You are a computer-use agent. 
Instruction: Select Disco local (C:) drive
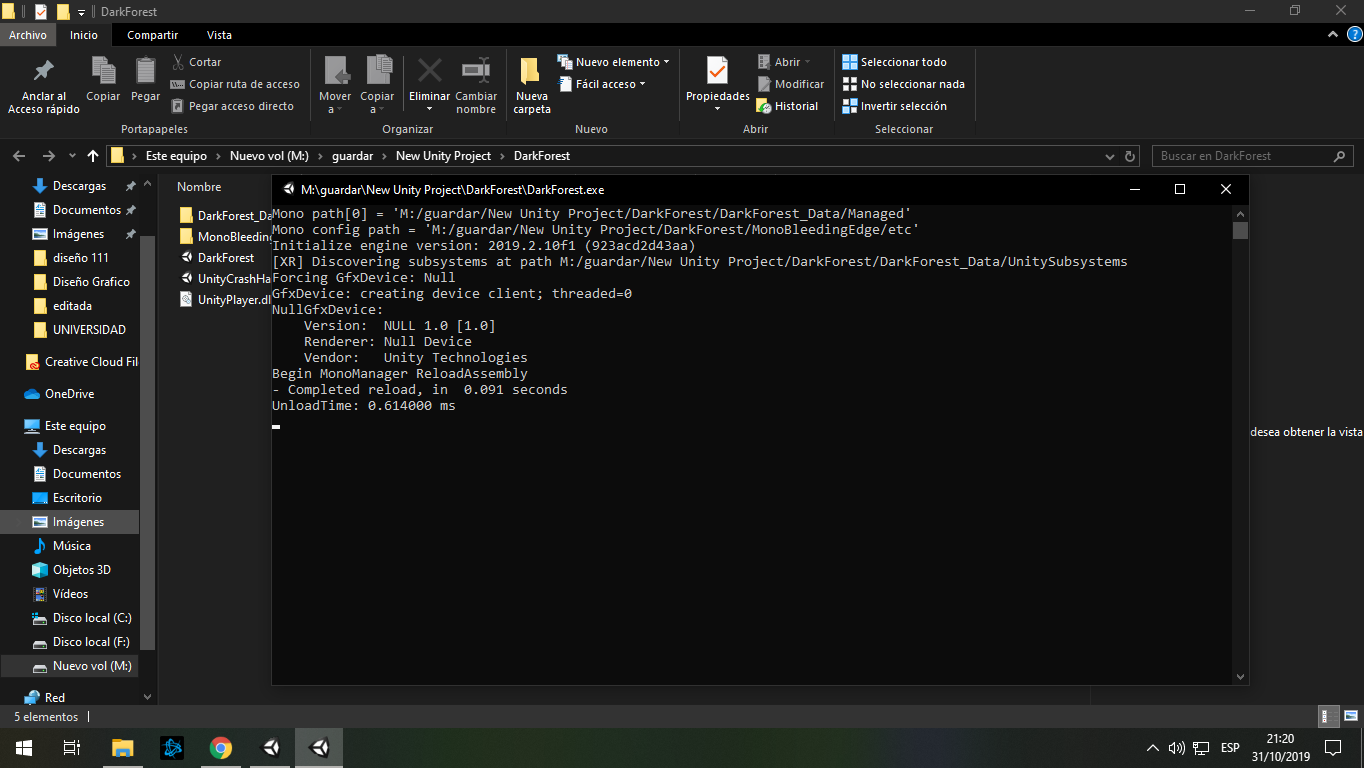point(91,618)
